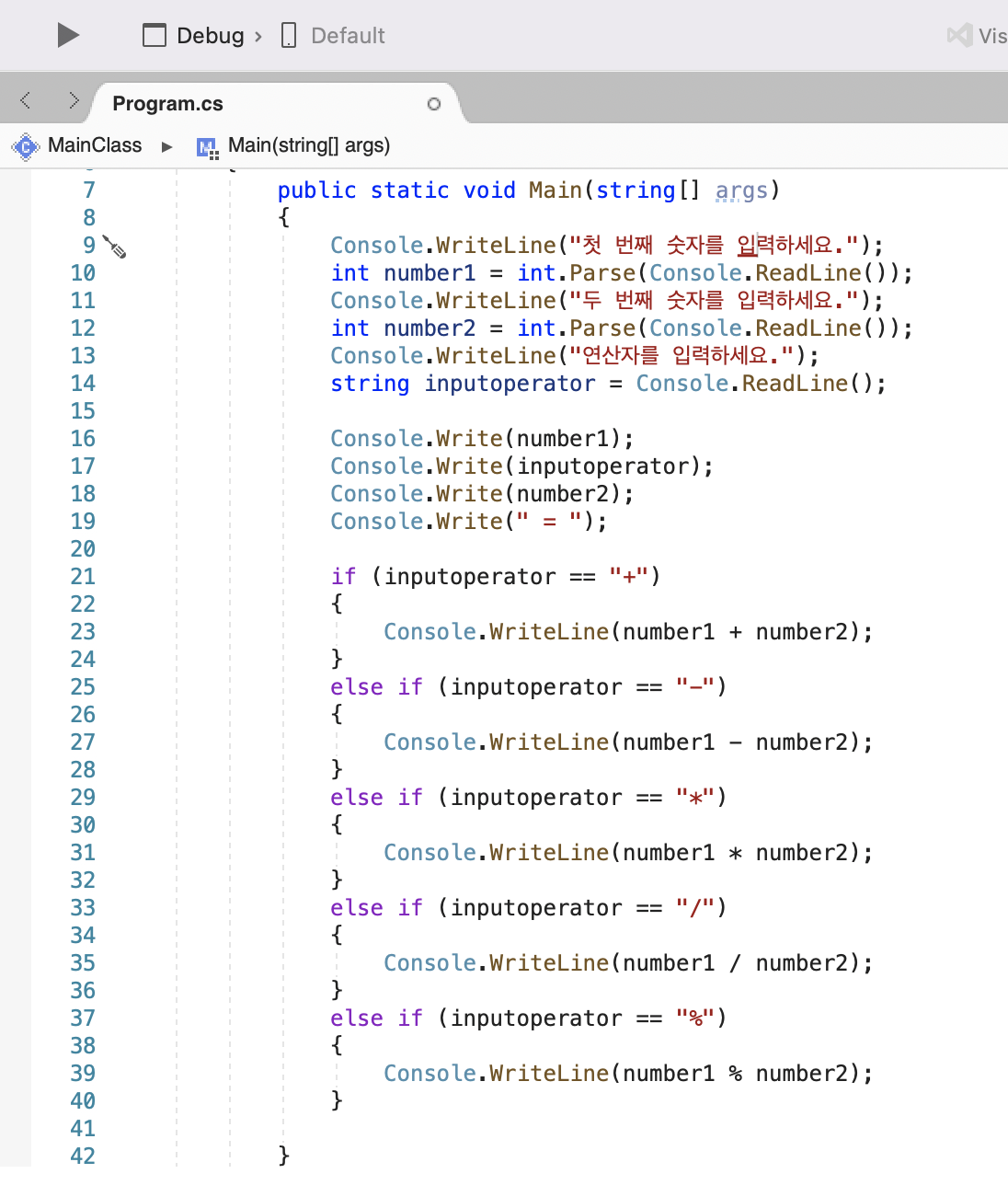Click the unsaved-changes dot on Program.cs tab
The height and width of the screenshot is (1185, 1008).
pos(433,105)
